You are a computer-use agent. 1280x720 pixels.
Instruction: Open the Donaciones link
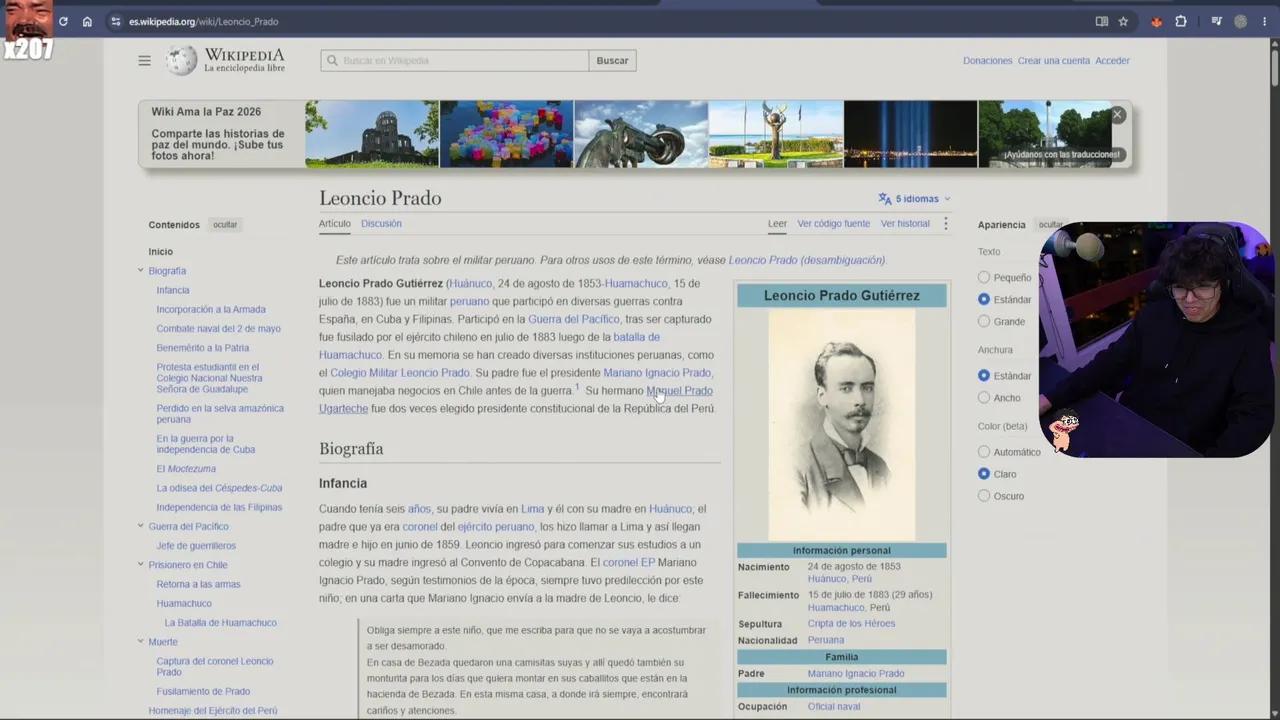coord(988,61)
